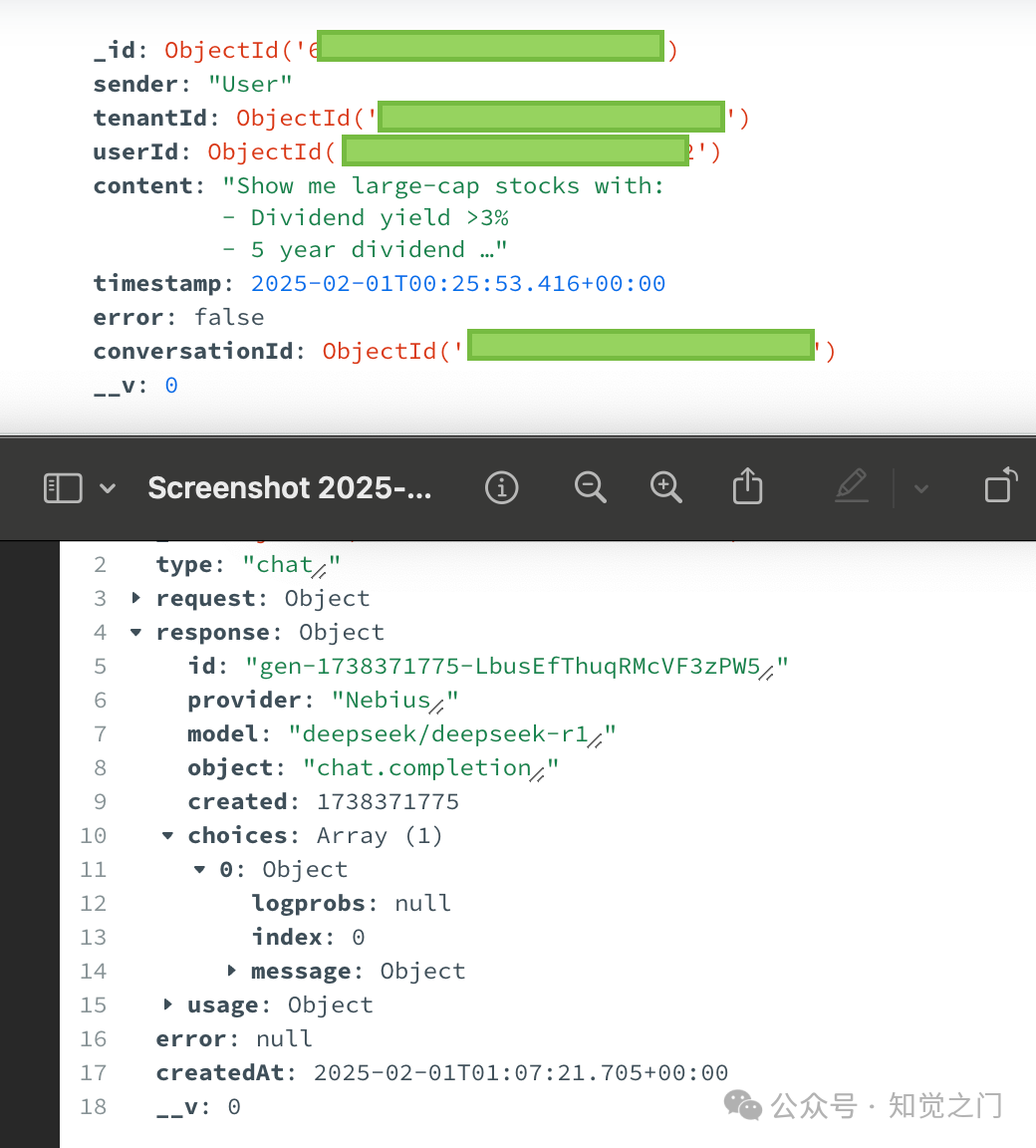Click the createdAt date value
Image resolution: width=1036 pixels, height=1148 pixels.
click(x=521, y=1072)
